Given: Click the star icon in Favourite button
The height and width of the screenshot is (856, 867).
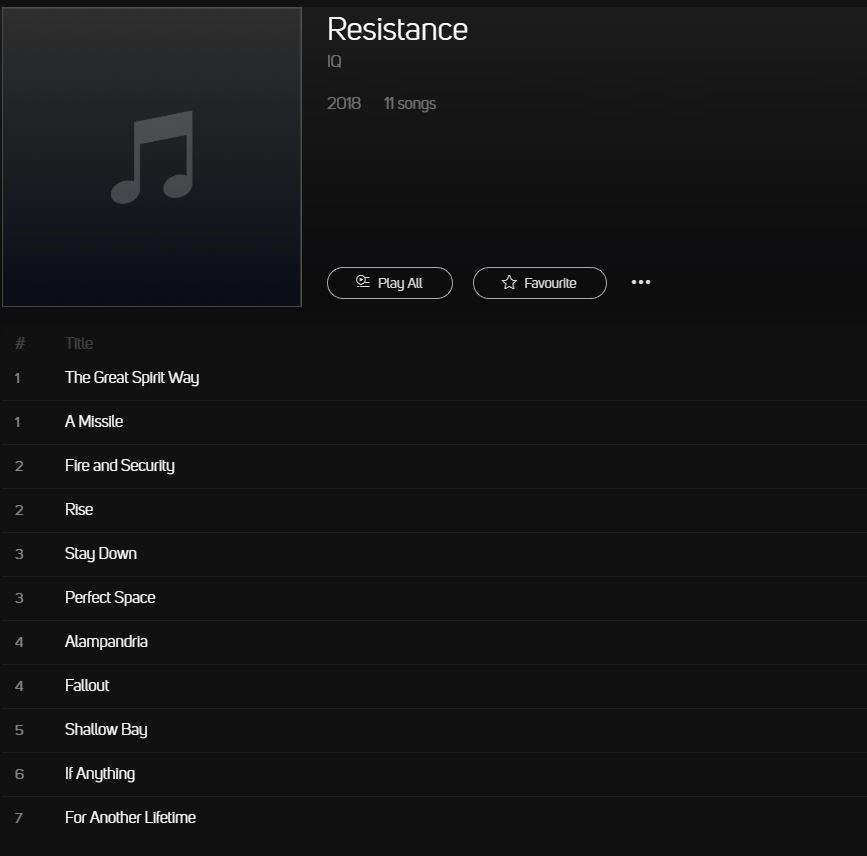Looking at the screenshot, I should pyautogui.click(x=509, y=283).
